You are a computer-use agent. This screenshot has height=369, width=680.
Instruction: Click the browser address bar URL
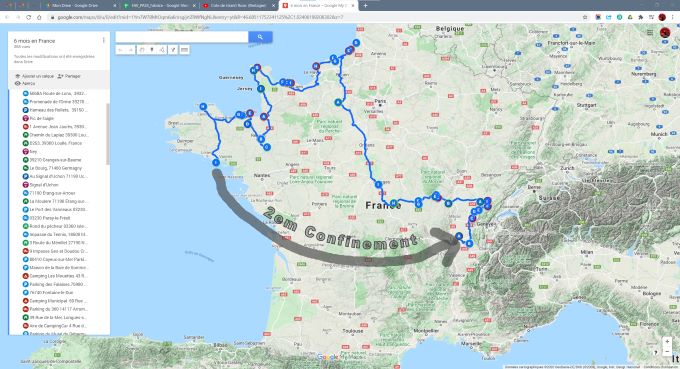pos(199,17)
